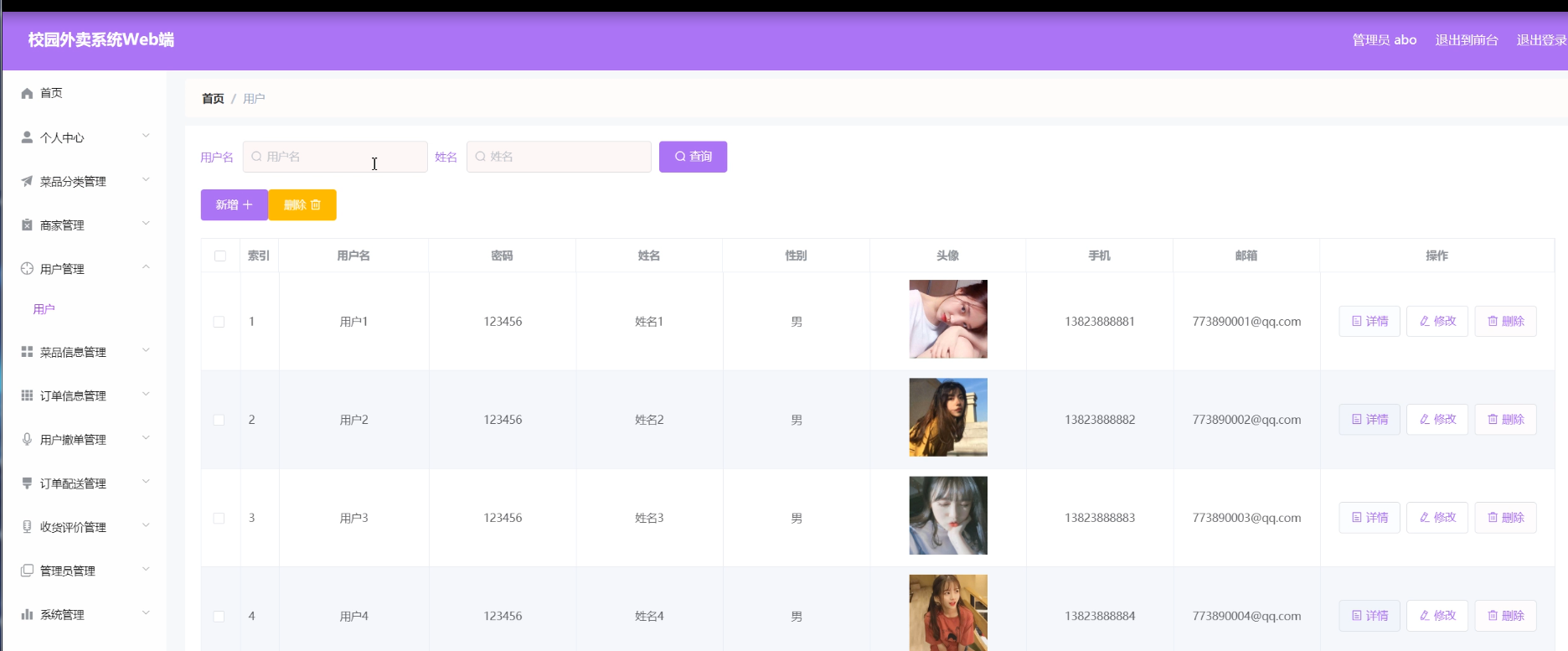
Task: Click the grid icon for 订单信息管理
Action: (27, 395)
